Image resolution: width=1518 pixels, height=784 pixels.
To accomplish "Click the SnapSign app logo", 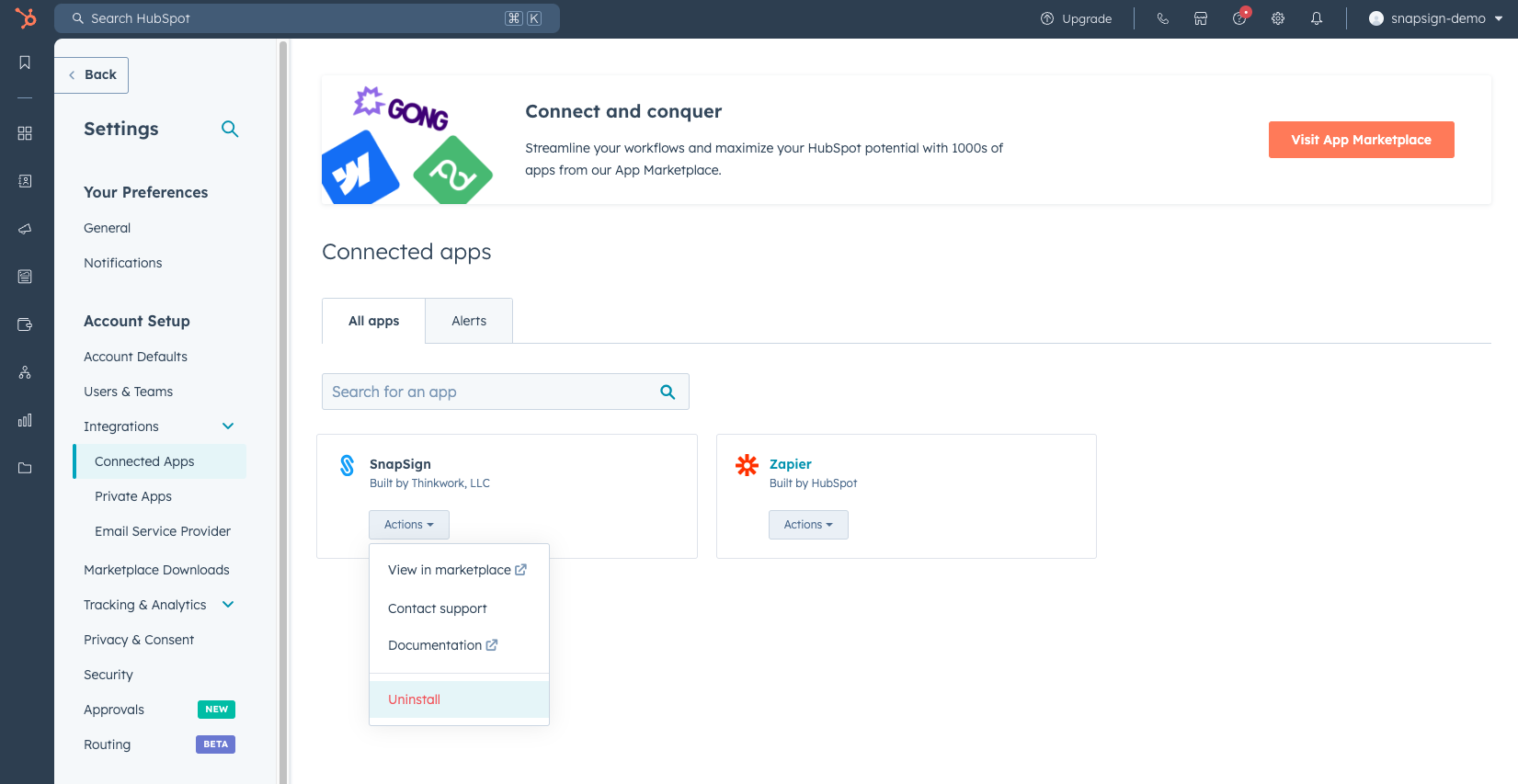I will (x=347, y=465).
